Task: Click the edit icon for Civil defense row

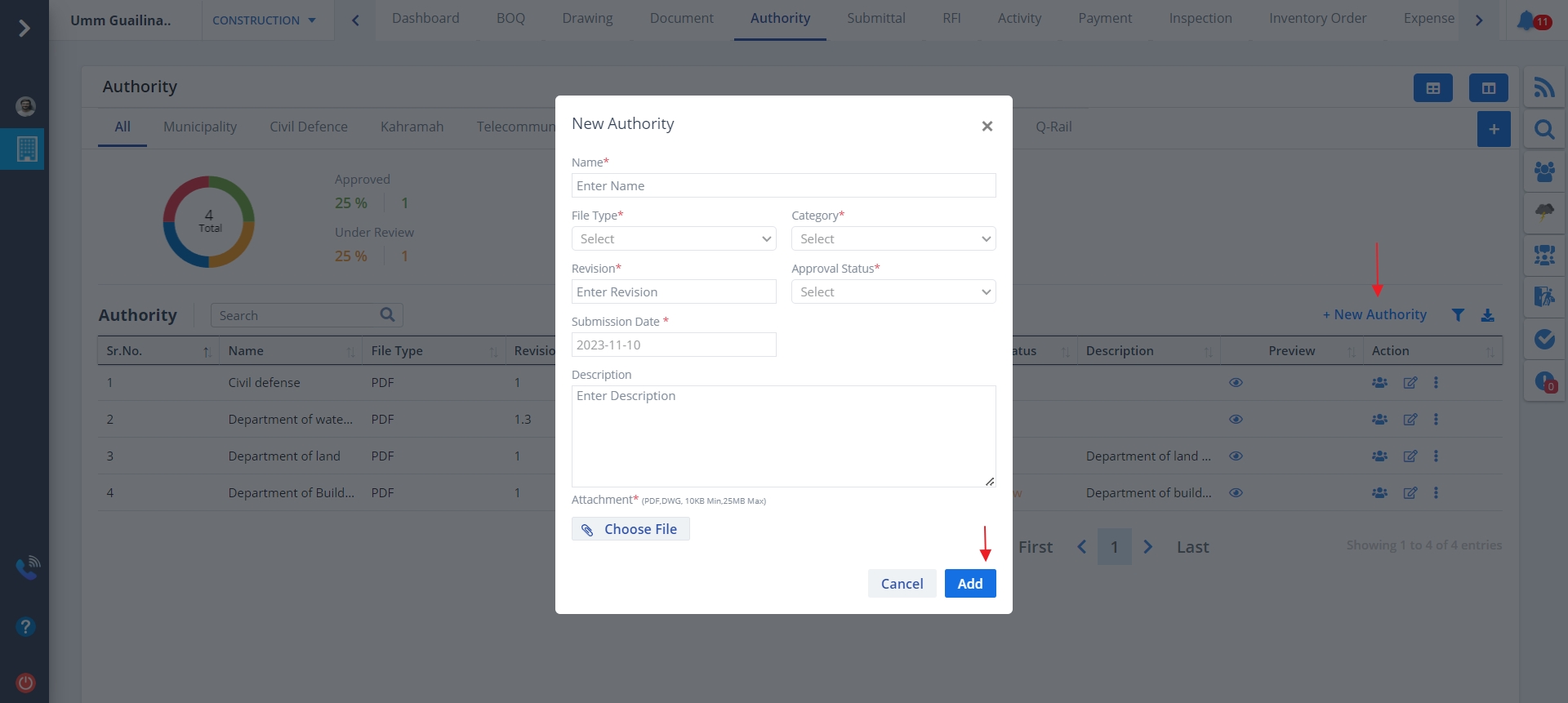Action: 1410,383
